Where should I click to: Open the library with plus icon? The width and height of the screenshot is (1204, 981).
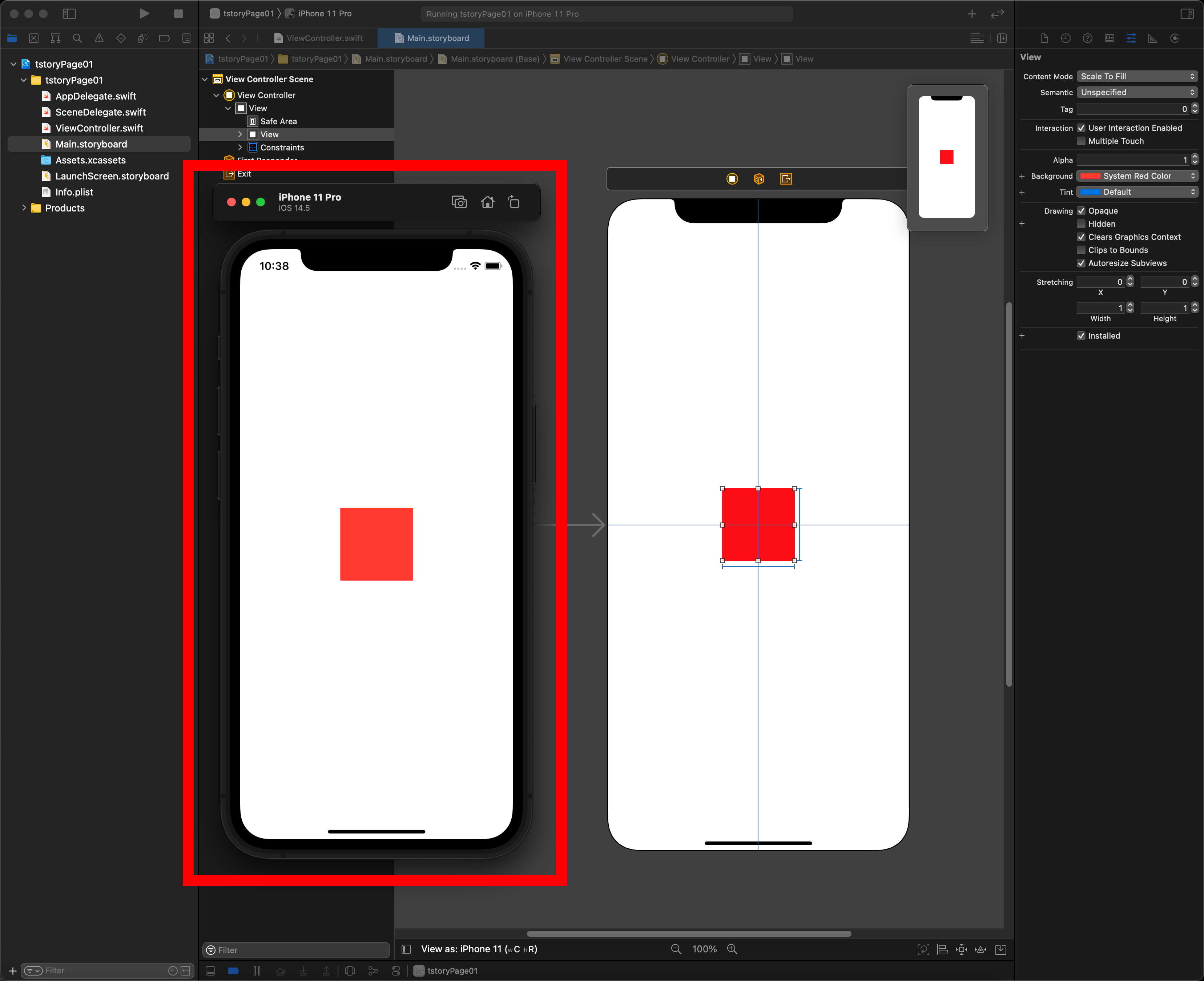click(x=972, y=13)
